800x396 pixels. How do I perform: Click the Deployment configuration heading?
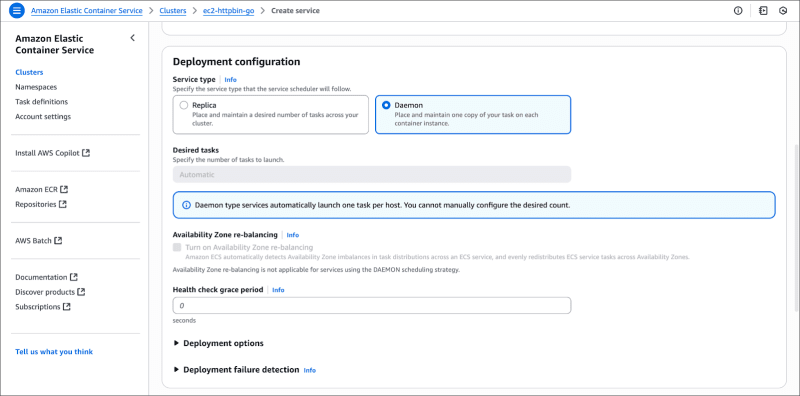(236, 62)
